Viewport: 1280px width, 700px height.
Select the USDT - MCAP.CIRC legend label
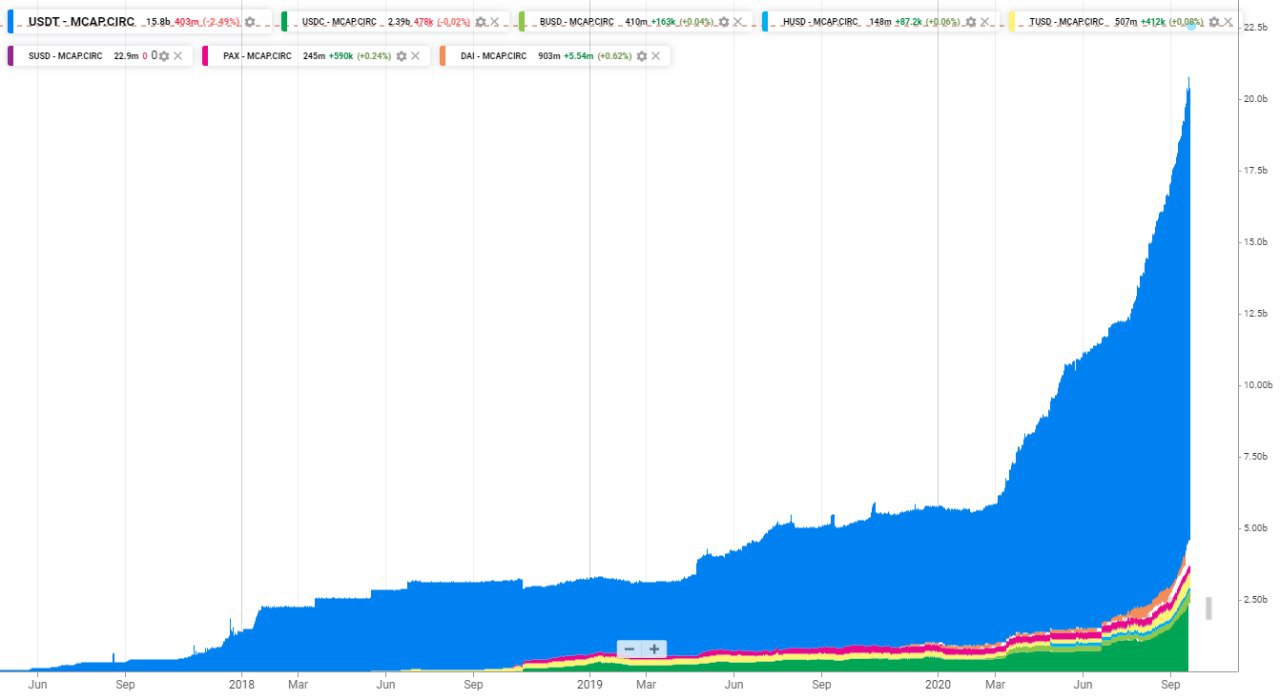(82, 22)
